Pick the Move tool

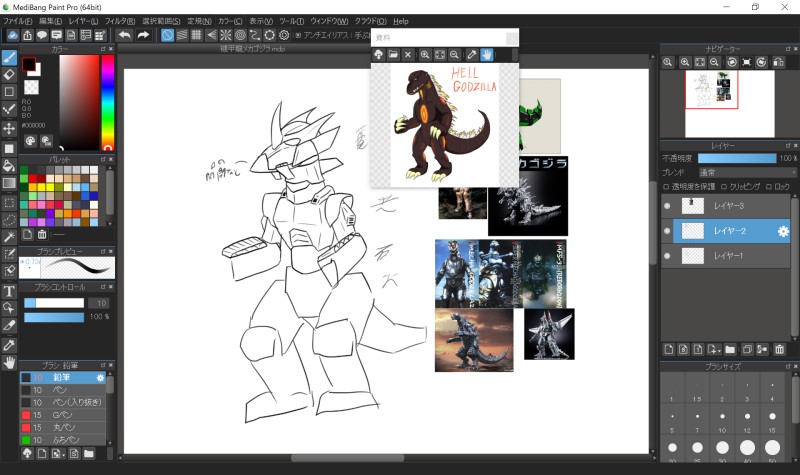coord(9,129)
